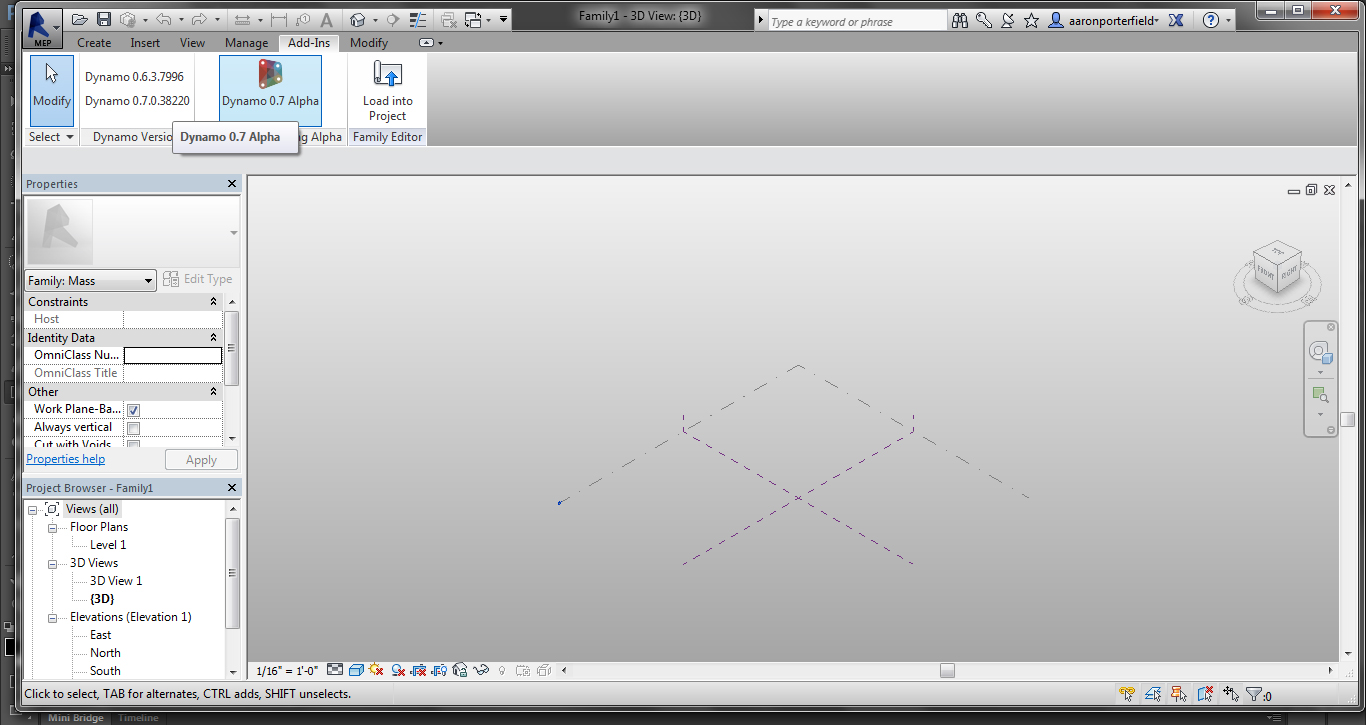The width and height of the screenshot is (1366, 725).
Task: Click the Help question mark icon
Action: pos(1210,20)
